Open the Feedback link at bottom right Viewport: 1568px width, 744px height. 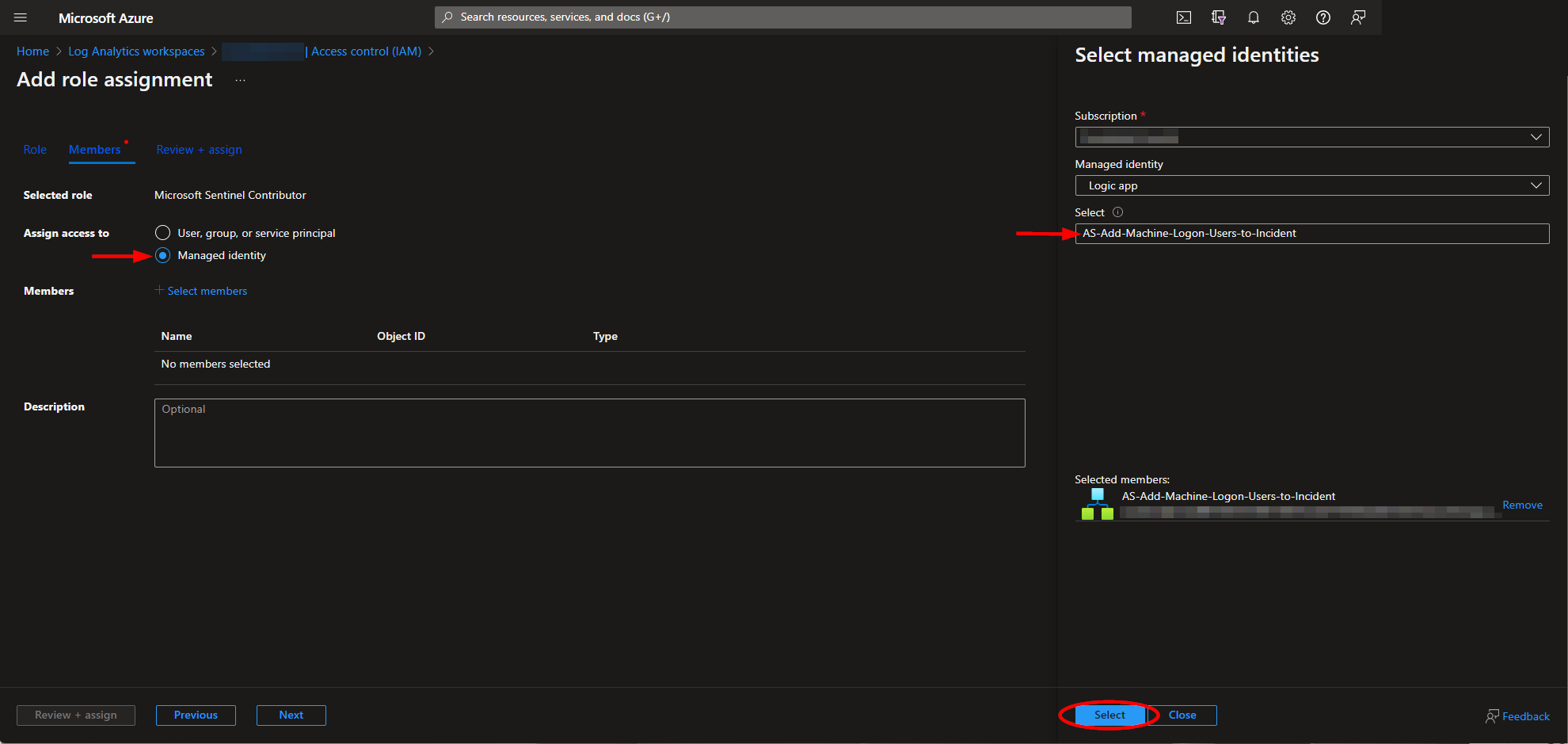(x=1517, y=716)
